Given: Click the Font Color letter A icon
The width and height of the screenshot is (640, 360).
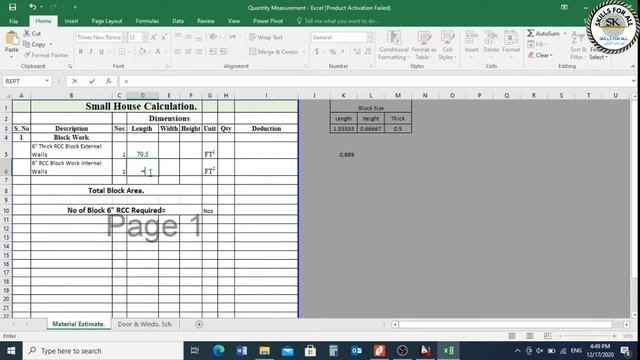Looking at the screenshot, I should pos(158,52).
